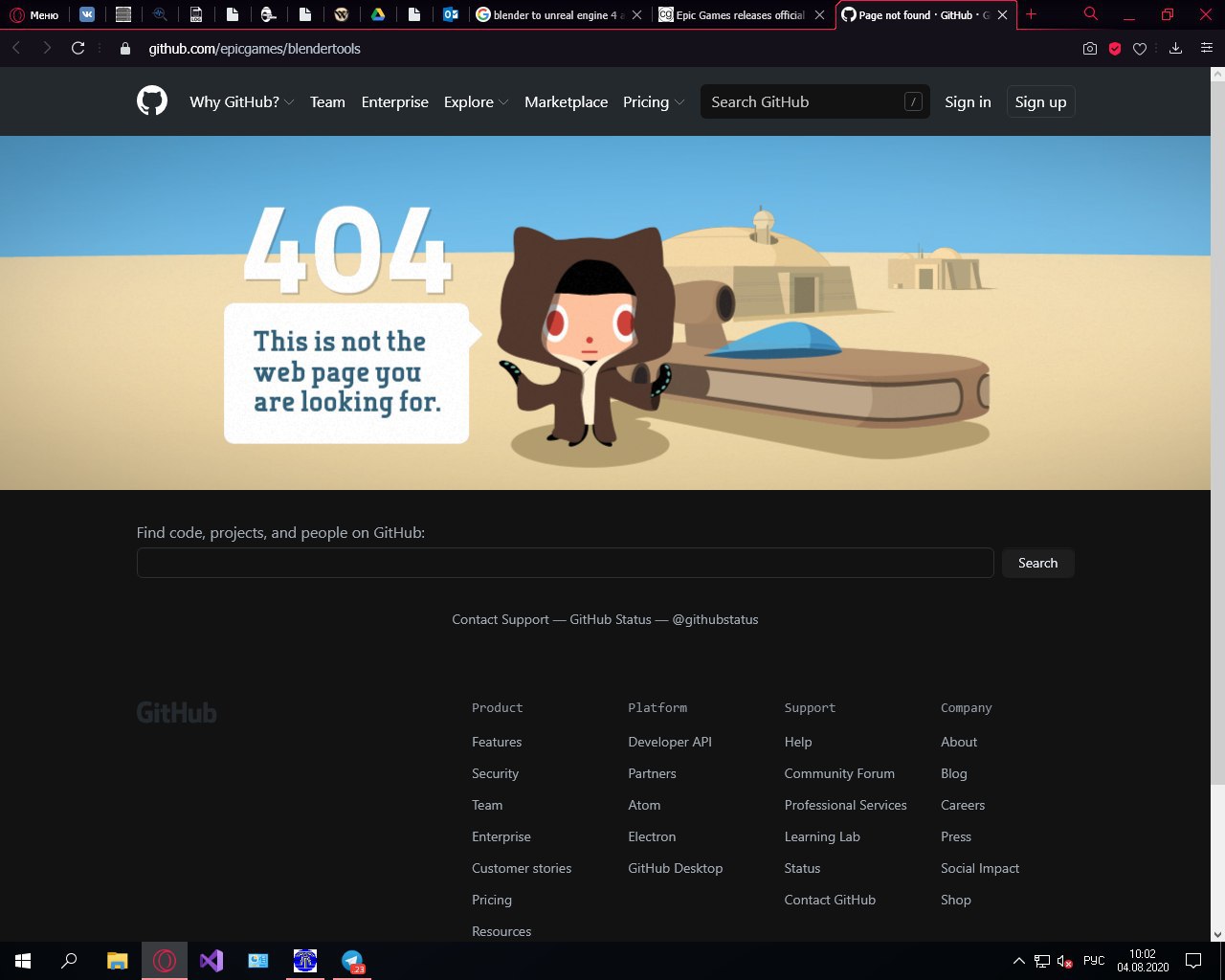Image resolution: width=1225 pixels, height=980 pixels.
Task: Open the pinned Google Drive tab
Action: pos(378,14)
